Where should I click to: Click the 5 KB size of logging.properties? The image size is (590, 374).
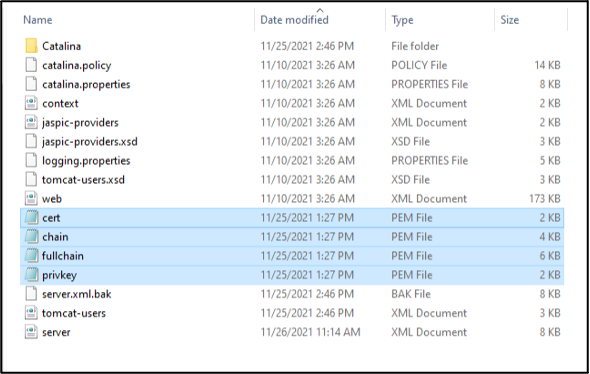click(550, 160)
